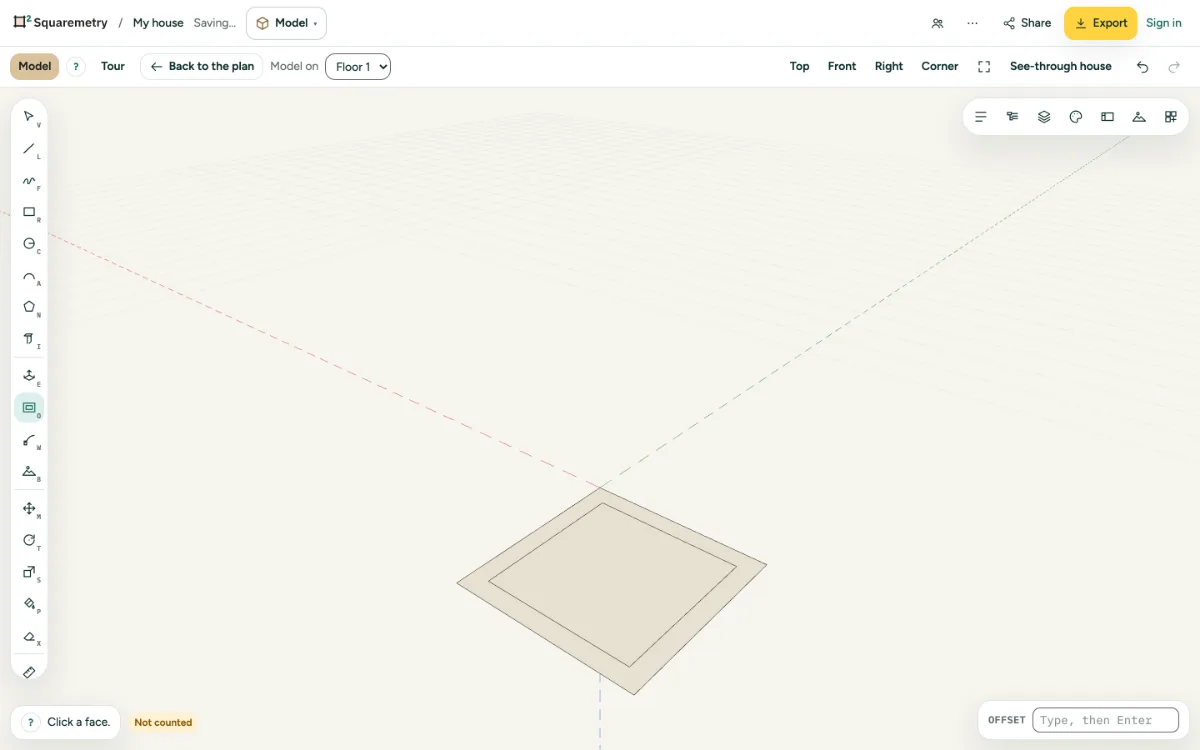Click the fullscreen view icon
The image size is (1200, 750).
point(984,67)
